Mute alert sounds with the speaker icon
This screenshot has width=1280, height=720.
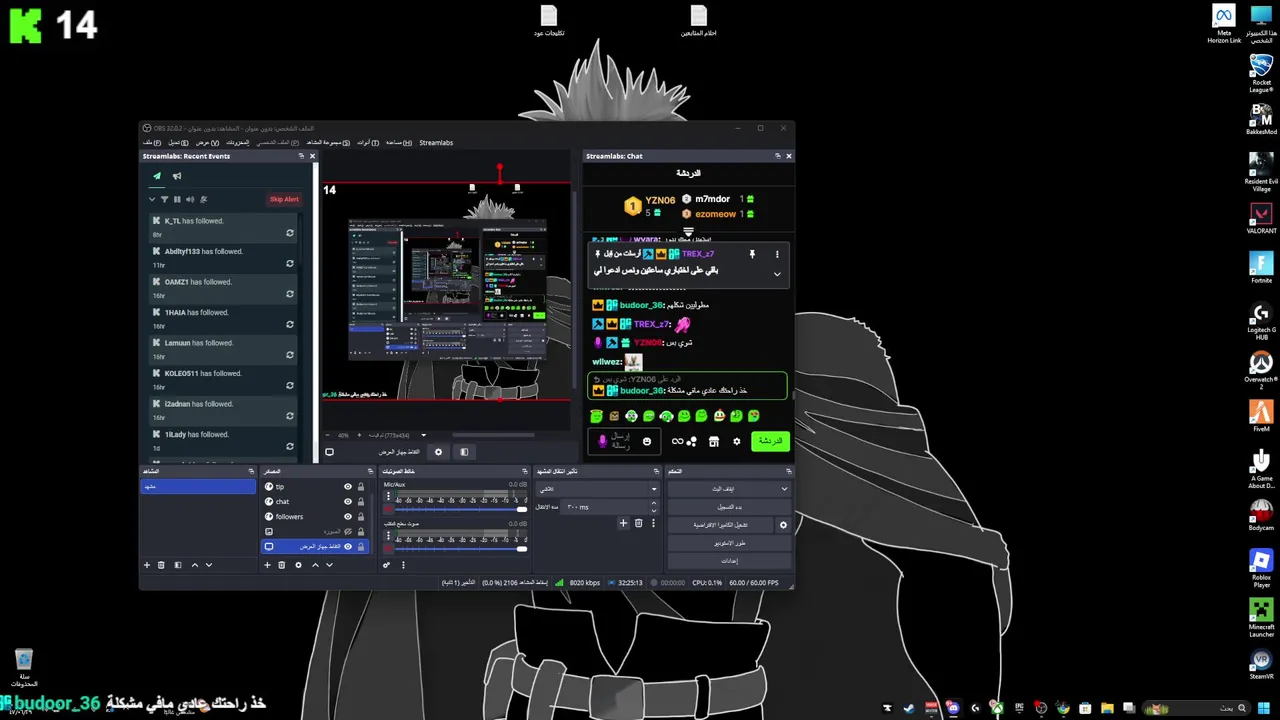[190, 199]
